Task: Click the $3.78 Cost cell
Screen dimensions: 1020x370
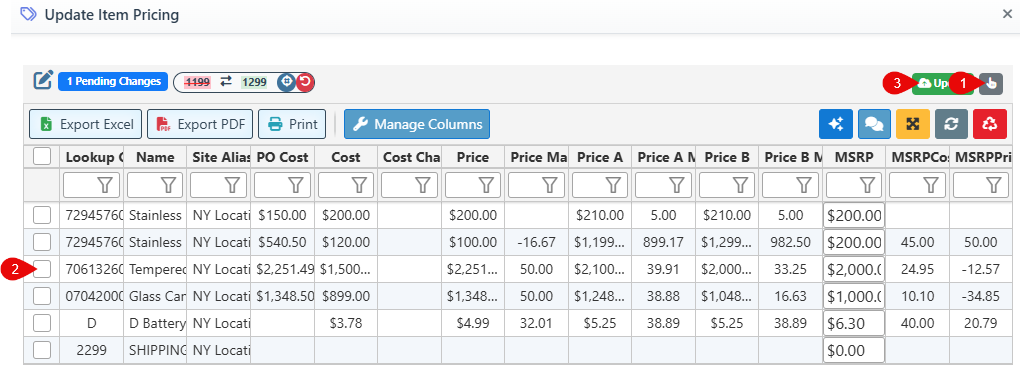Action: (x=346, y=323)
